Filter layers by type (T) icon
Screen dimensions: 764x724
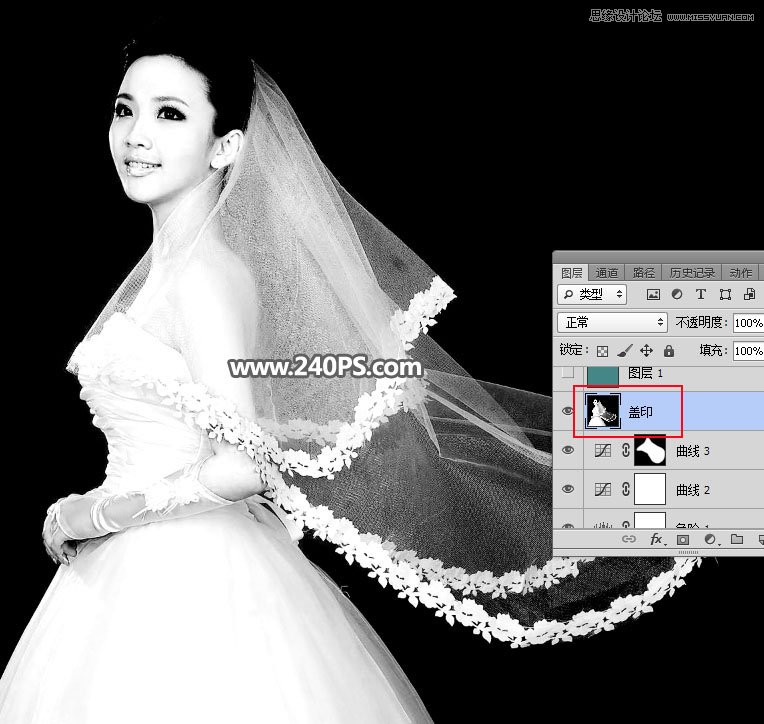(x=701, y=294)
